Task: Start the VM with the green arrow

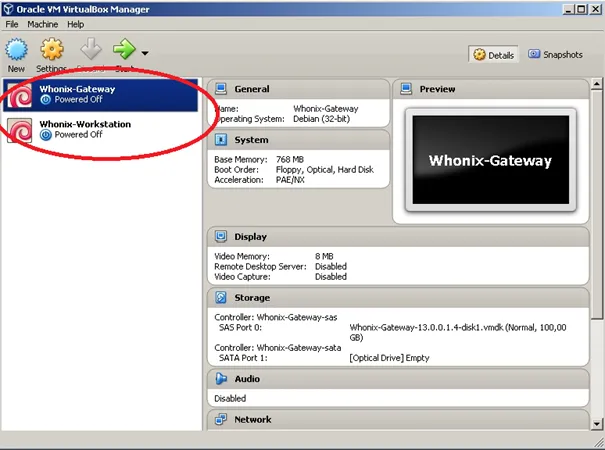Action: (x=124, y=49)
